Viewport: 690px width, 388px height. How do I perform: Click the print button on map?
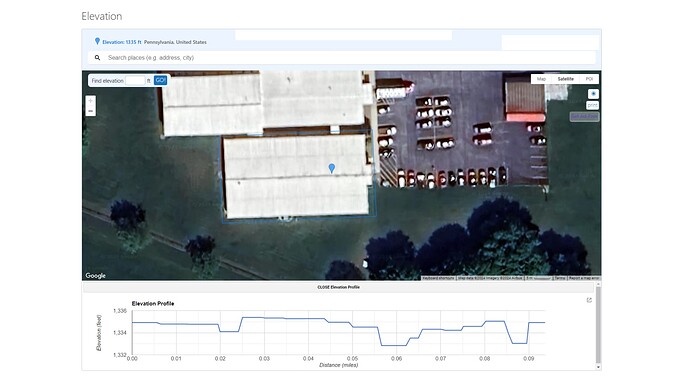click(593, 106)
